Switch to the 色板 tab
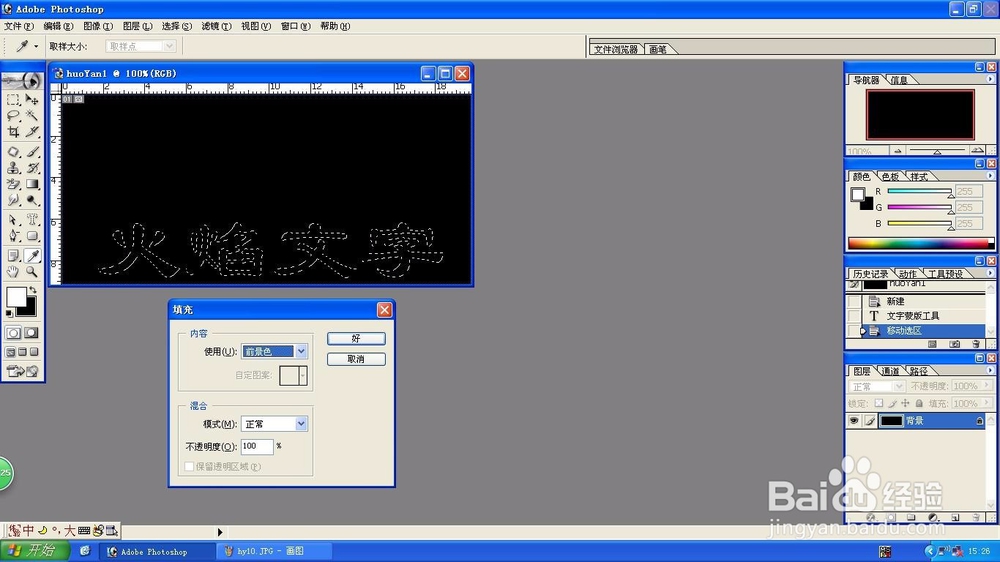Image resolution: width=1000 pixels, height=562 pixels. click(x=890, y=177)
